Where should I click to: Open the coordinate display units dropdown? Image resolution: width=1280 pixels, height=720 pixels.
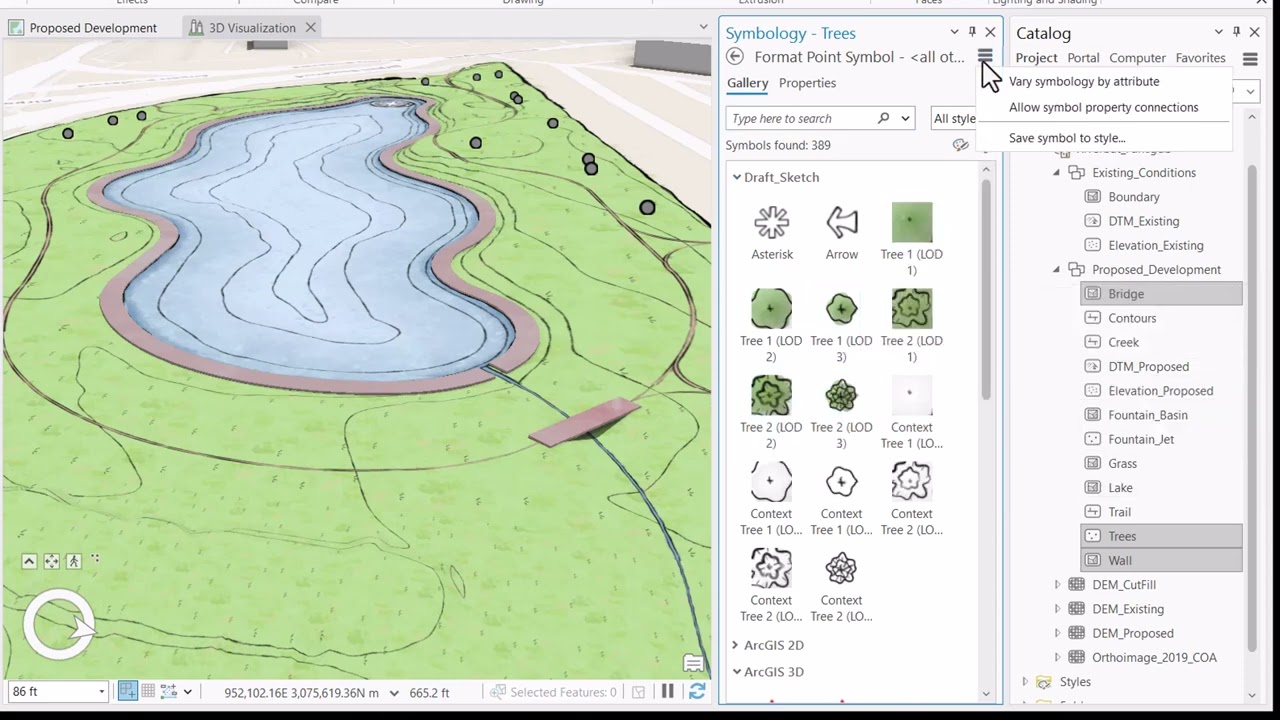coord(393,692)
